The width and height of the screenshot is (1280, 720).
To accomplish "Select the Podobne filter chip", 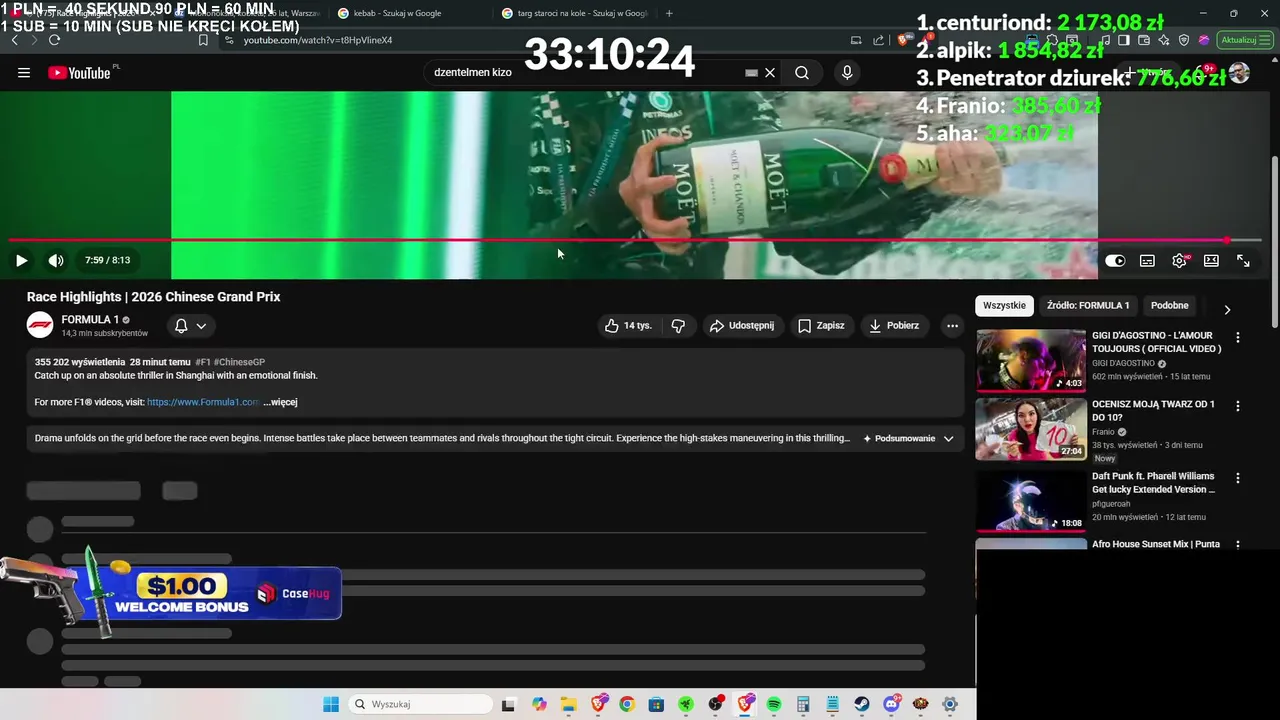I will coord(1170,306).
